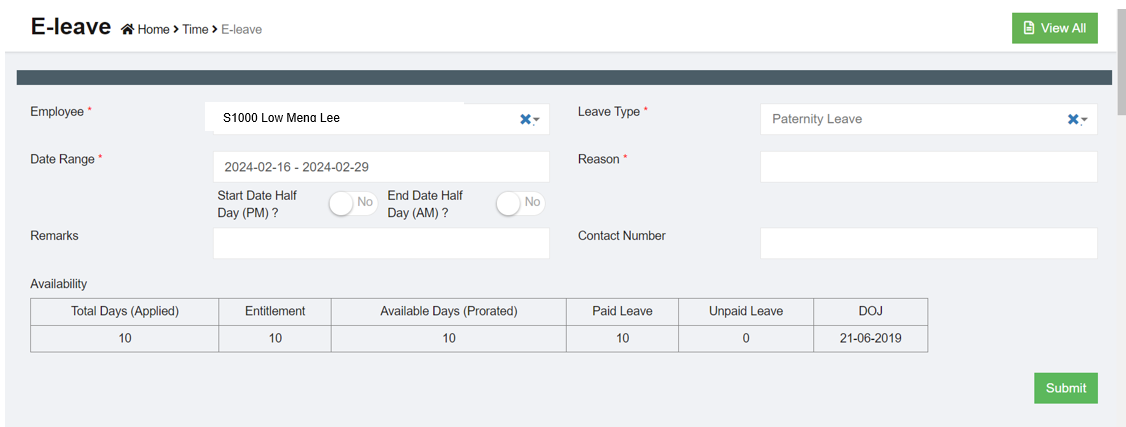Click the E-leave breadcrumb item

click(x=241, y=29)
